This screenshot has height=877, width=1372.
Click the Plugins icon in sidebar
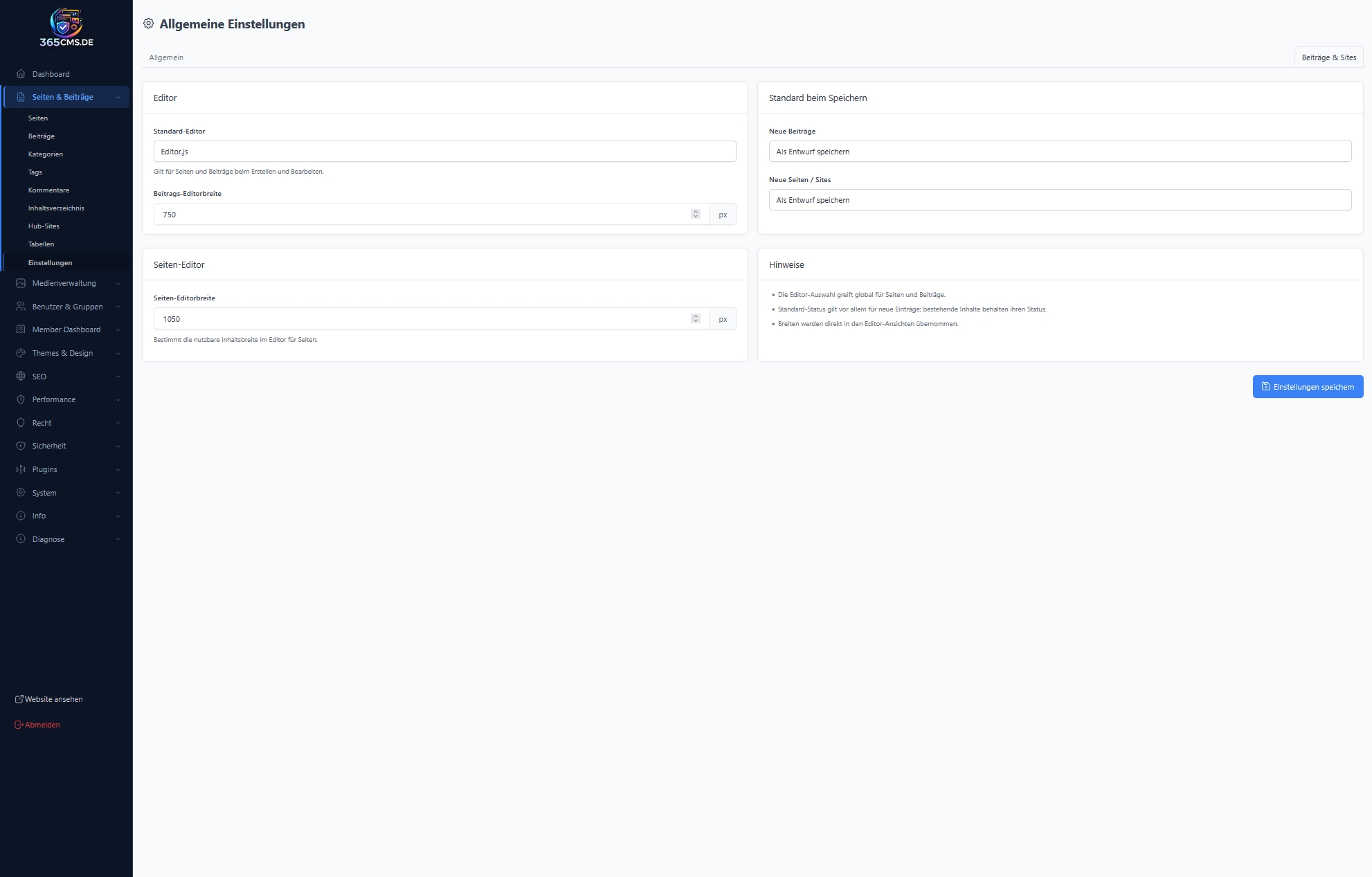(21, 469)
